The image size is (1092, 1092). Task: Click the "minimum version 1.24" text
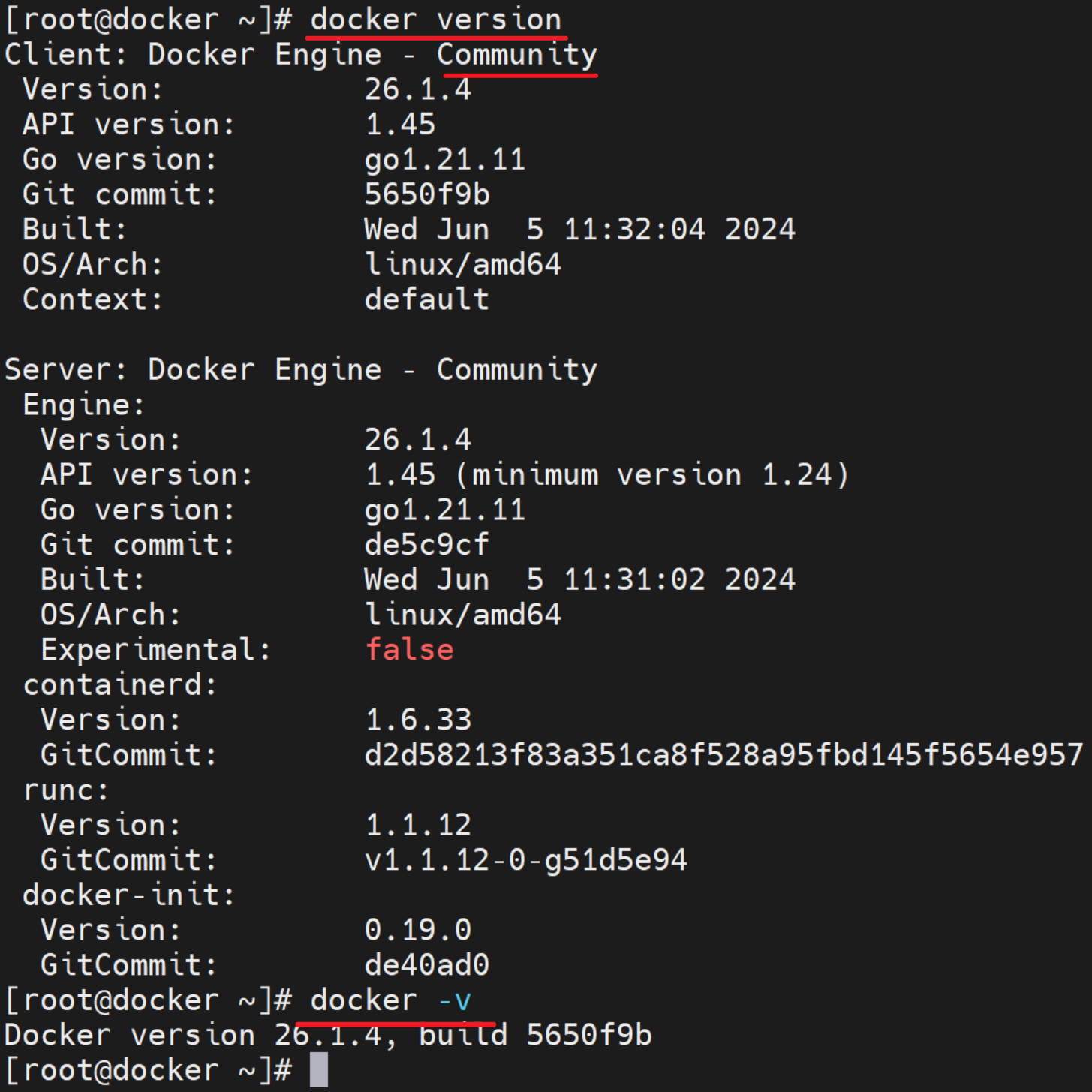[651, 474]
